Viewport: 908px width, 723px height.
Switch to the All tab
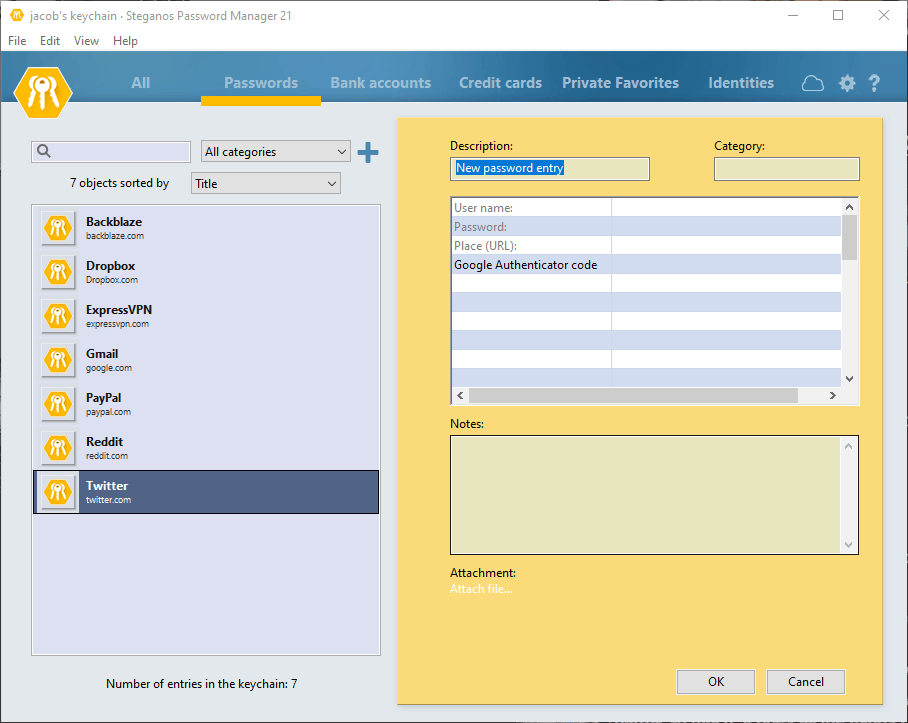point(140,83)
